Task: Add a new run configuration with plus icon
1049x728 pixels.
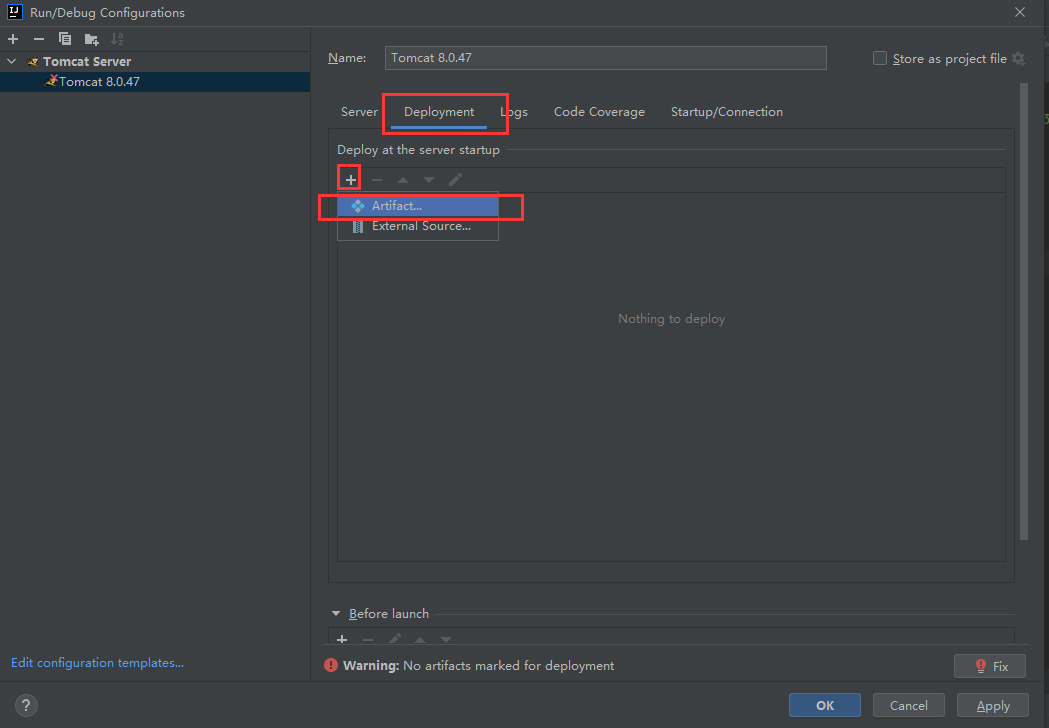Action: [13, 39]
